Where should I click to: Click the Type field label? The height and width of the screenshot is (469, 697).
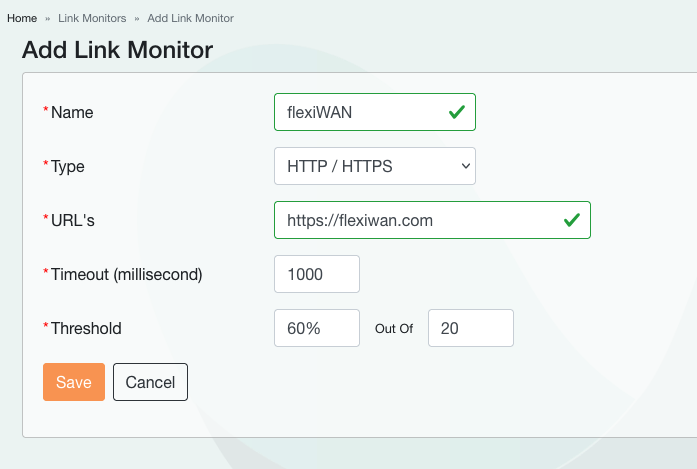[x=67, y=167]
